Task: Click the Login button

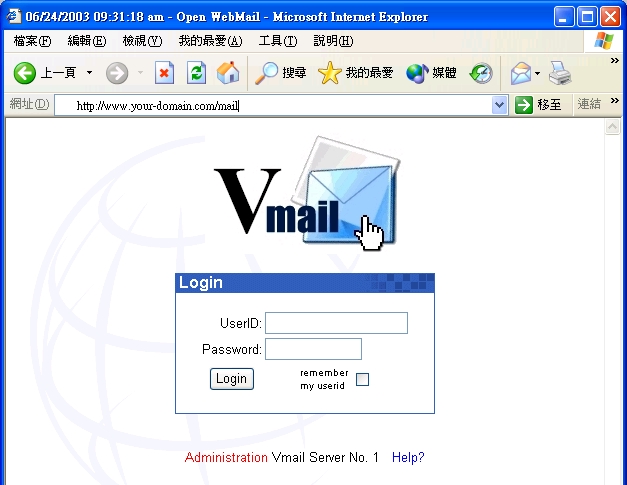Action: coord(232,379)
